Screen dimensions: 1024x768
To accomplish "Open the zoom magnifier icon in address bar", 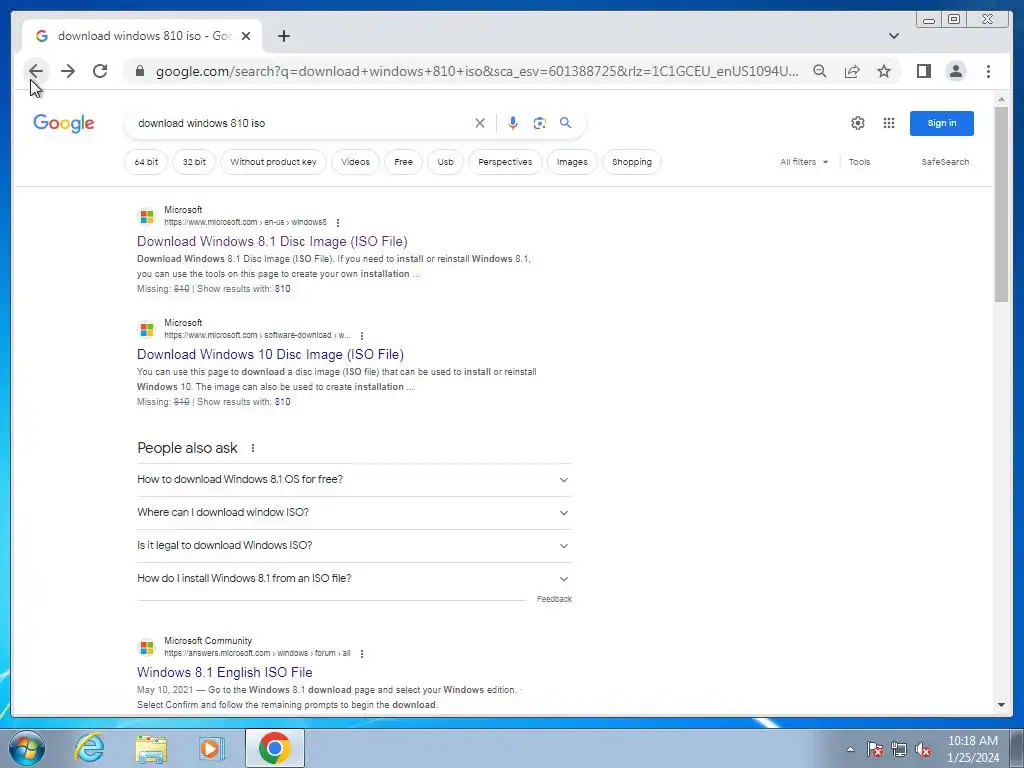I will 820,71.
